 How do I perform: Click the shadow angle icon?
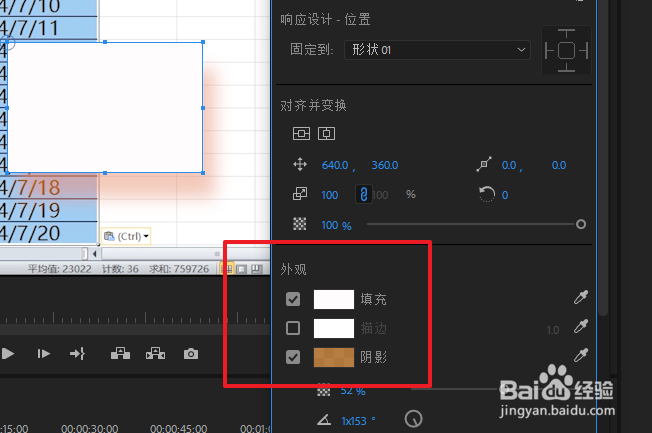coord(324,420)
